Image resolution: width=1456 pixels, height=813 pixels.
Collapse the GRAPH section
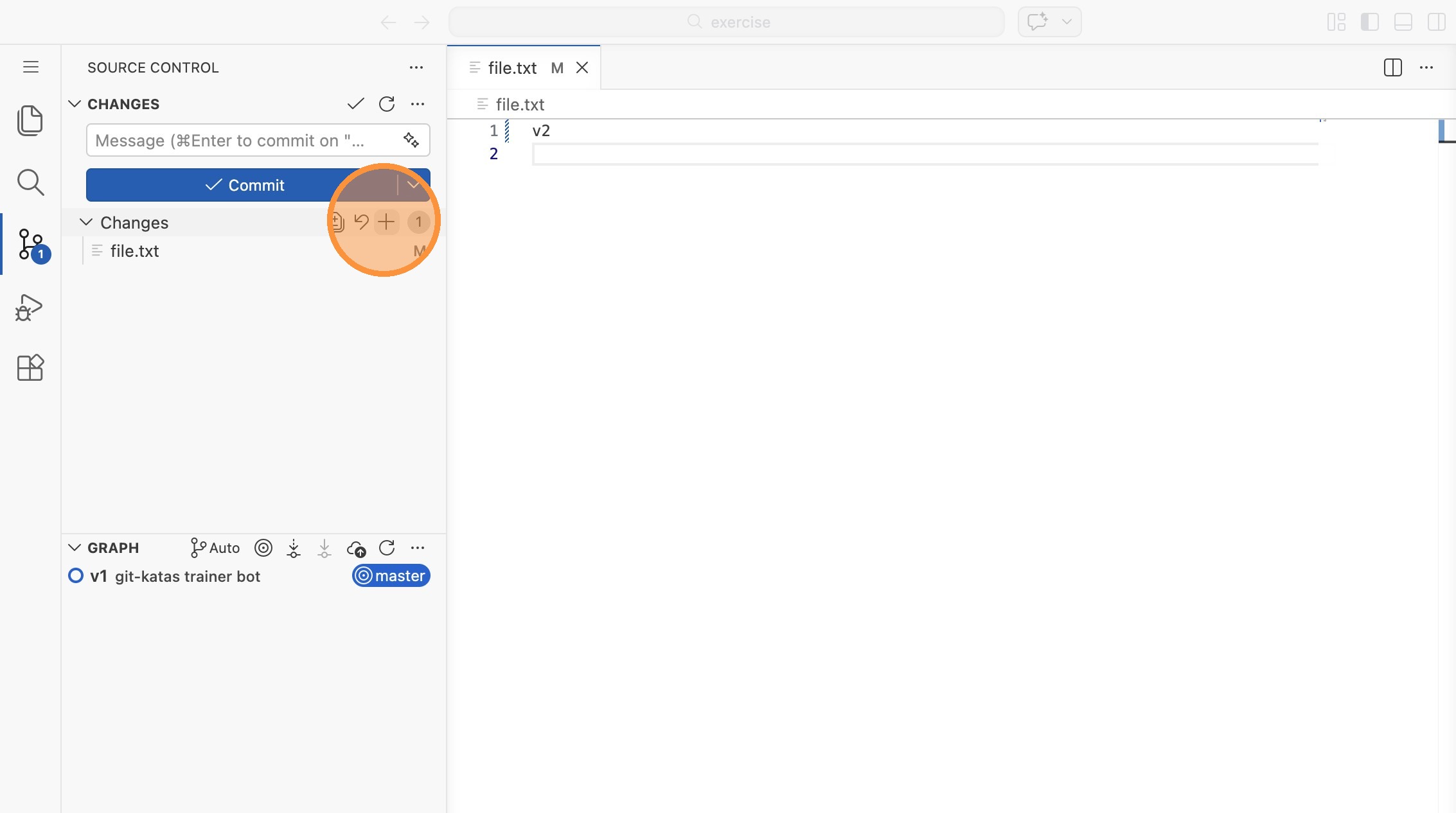75,548
